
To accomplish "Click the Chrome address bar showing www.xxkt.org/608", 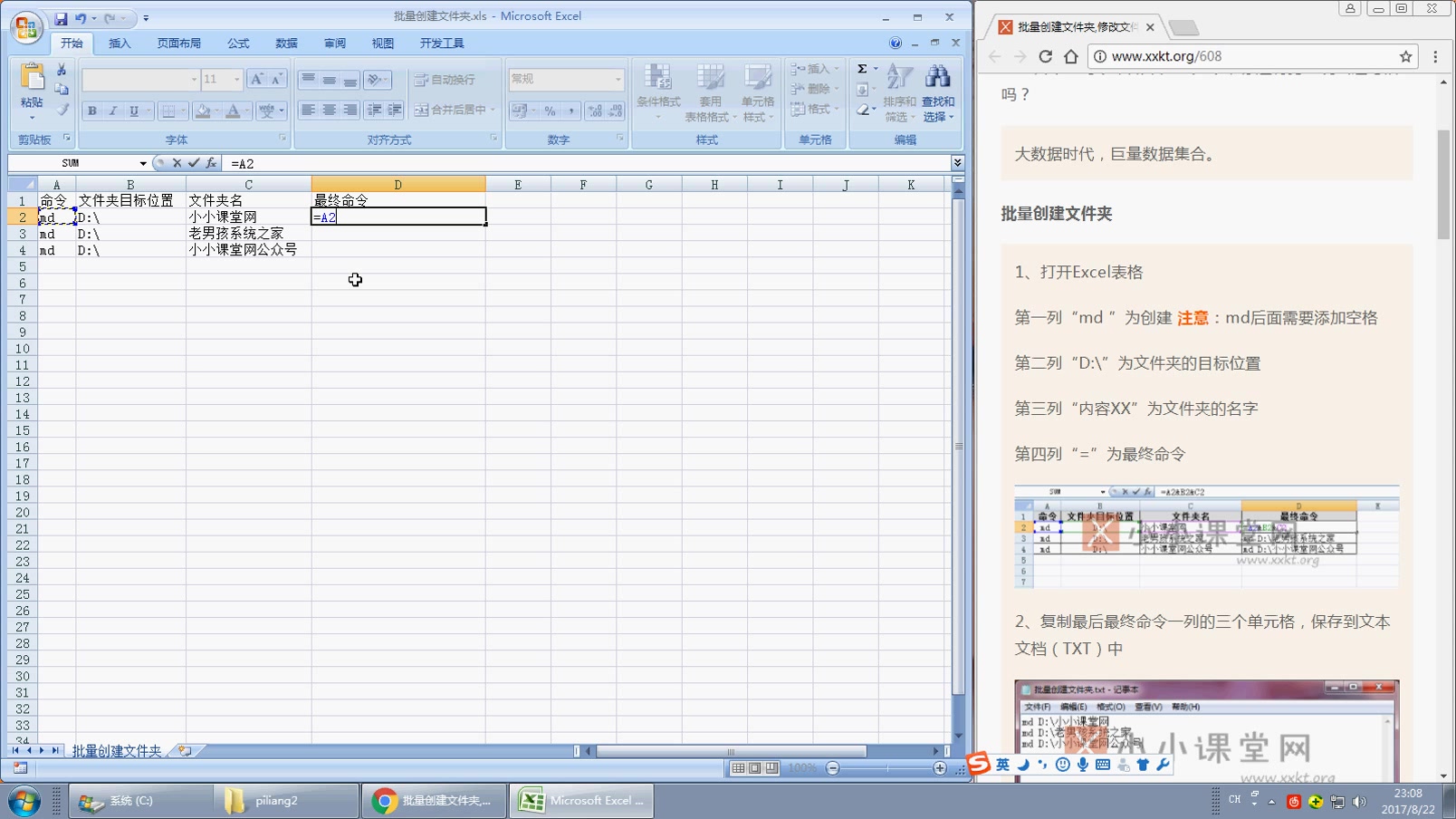I will pyautogui.click(x=1253, y=56).
